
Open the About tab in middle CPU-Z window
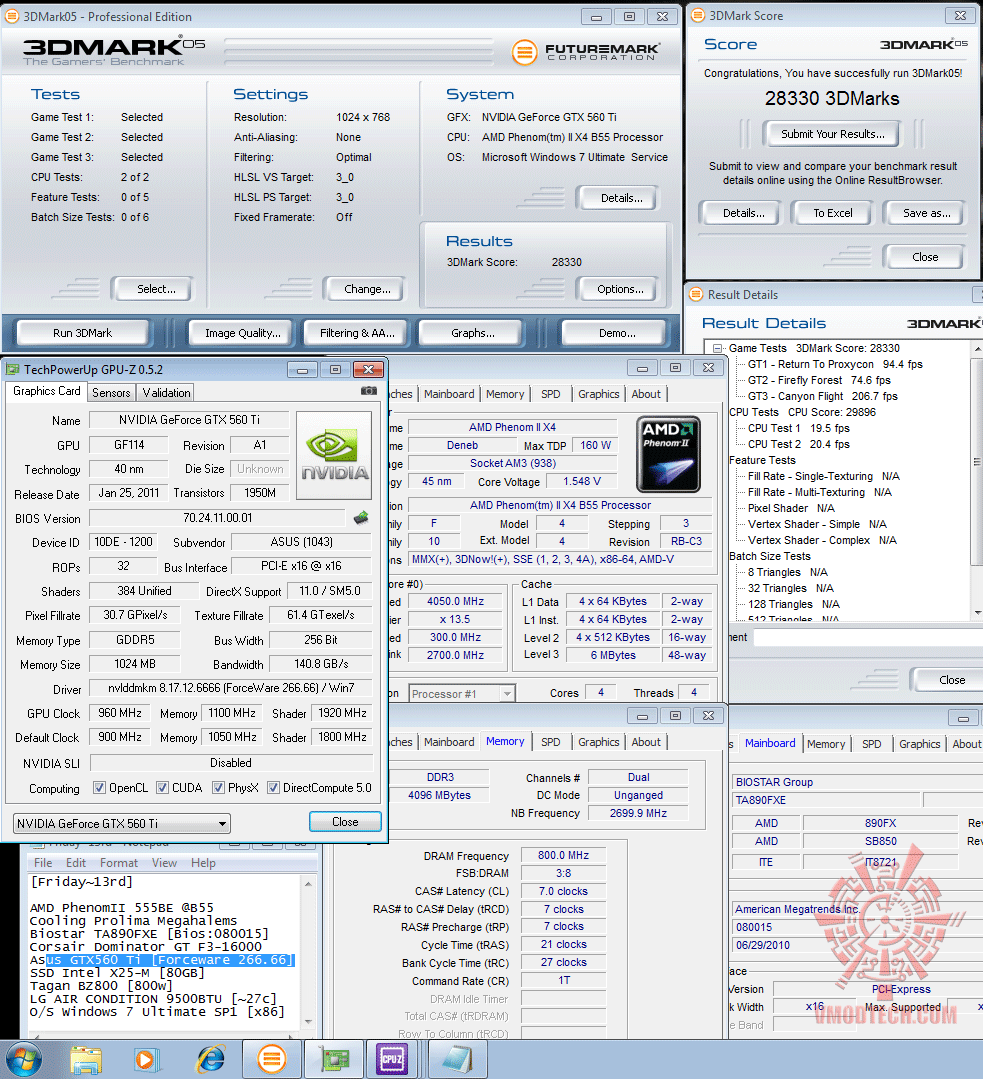tap(646, 742)
